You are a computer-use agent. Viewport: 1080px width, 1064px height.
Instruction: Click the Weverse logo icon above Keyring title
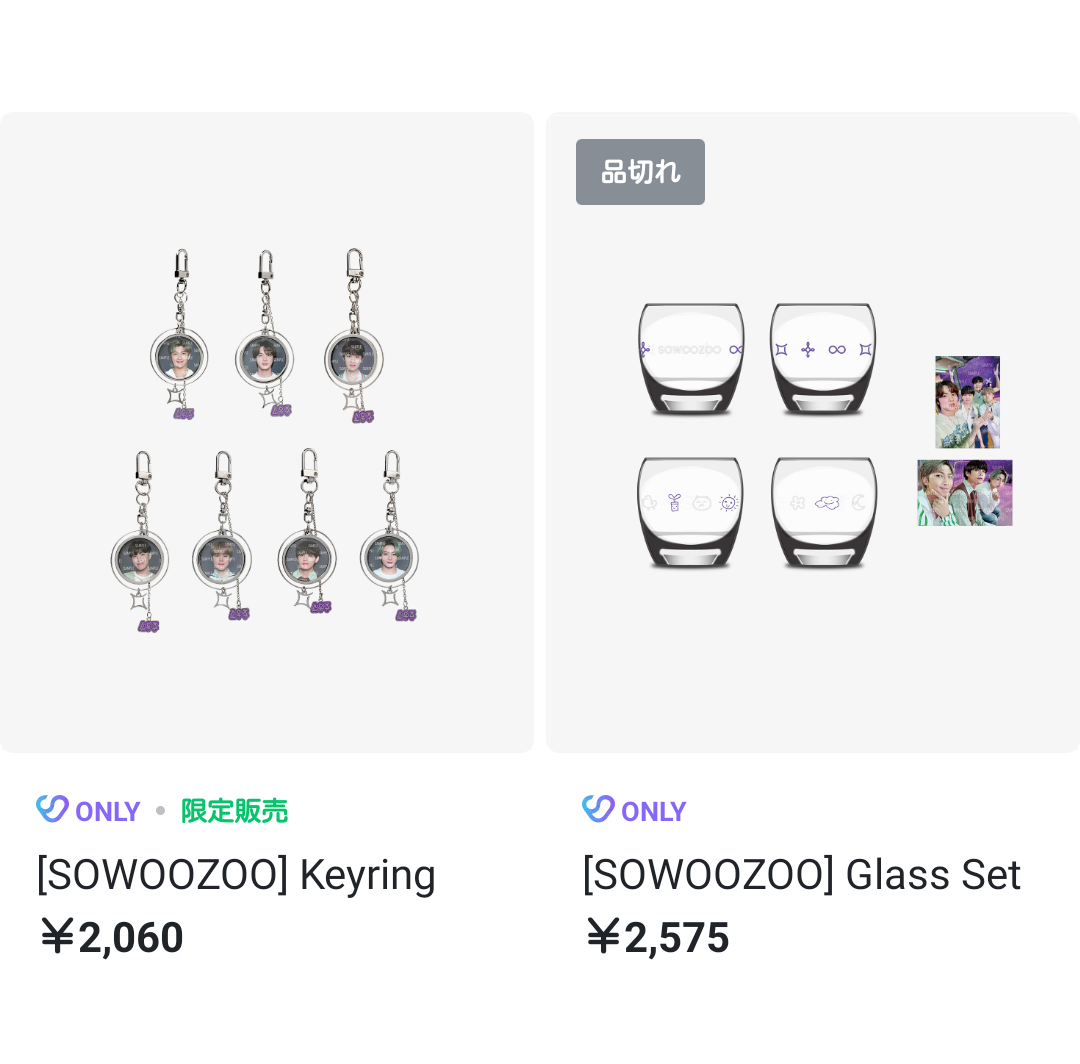52,809
